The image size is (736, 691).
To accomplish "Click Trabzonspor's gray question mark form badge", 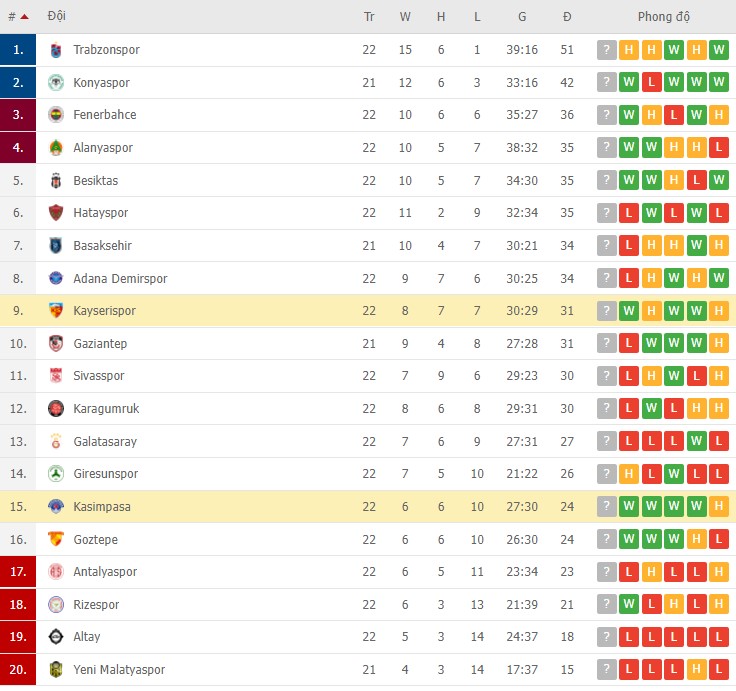I will tap(606, 50).
